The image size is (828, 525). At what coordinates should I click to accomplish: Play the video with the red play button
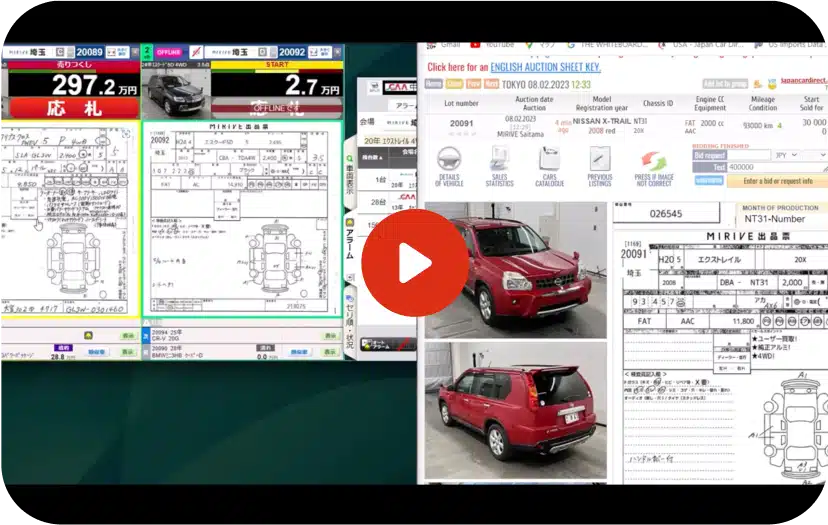pyautogui.click(x=414, y=262)
